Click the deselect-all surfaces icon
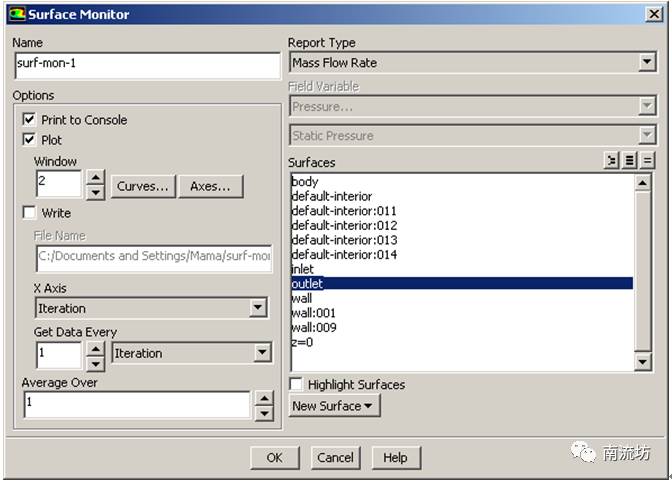 [647, 161]
